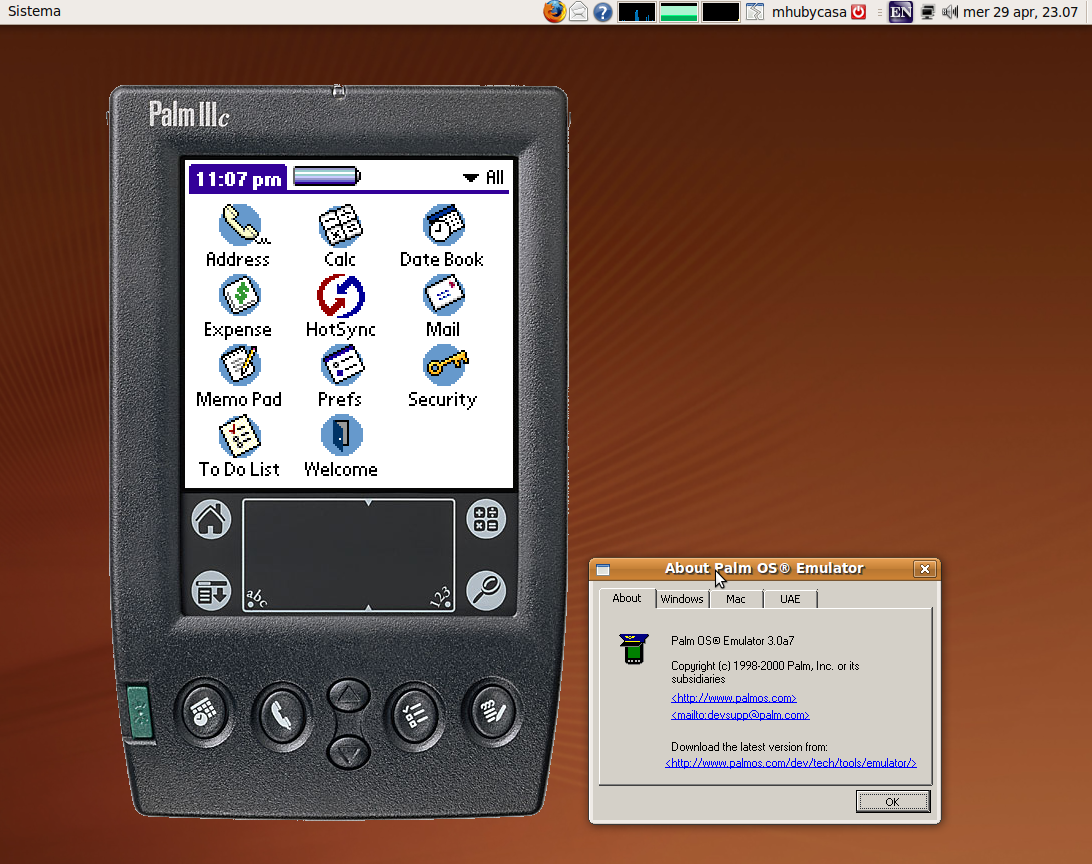Switch to the UAE tab
The image size is (1092, 864).
click(790, 599)
